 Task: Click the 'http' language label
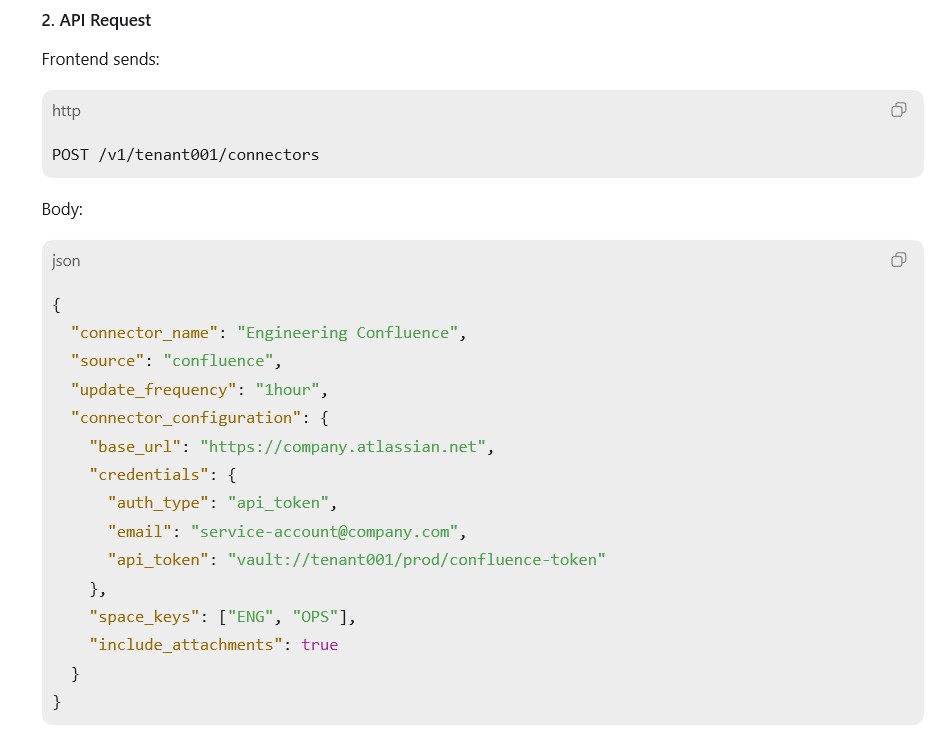pyautogui.click(x=66, y=111)
